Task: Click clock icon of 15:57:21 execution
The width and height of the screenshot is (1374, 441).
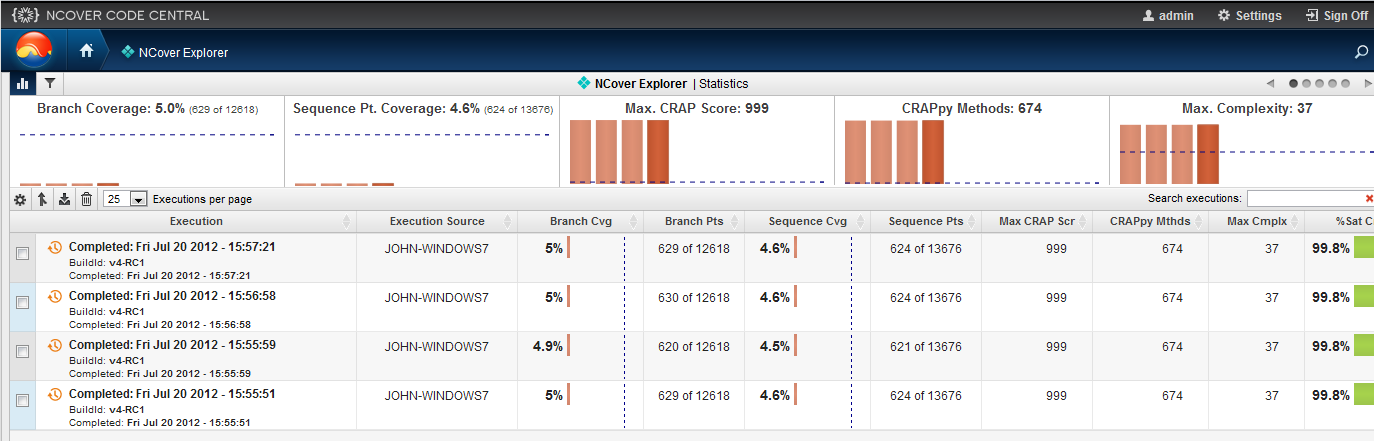Action: click(x=56, y=247)
